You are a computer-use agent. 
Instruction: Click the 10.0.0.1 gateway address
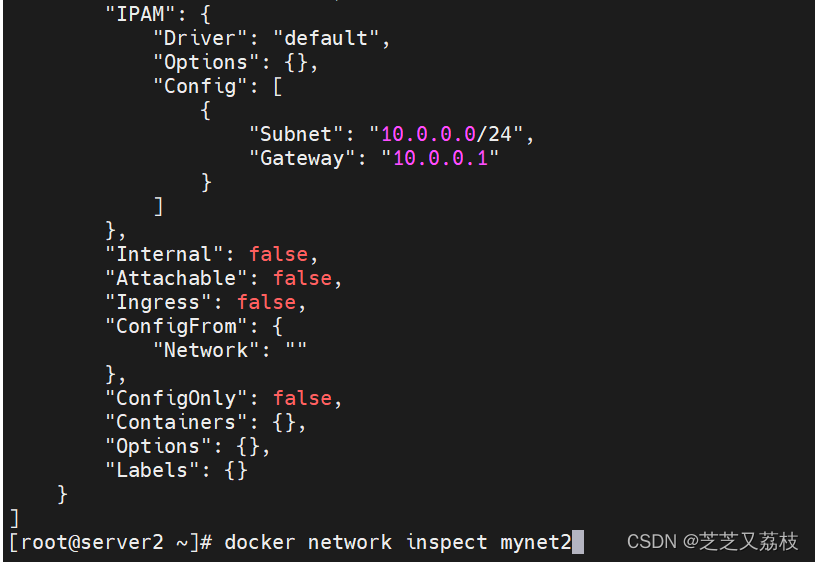pyautogui.click(x=440, y=158)
